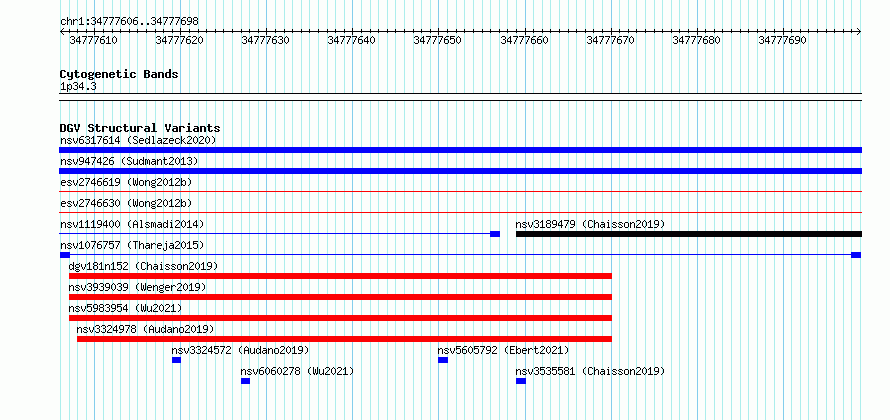Click the small blue nsv5605792 marker
Screen dimensions: 890x420
pos(443,360)
